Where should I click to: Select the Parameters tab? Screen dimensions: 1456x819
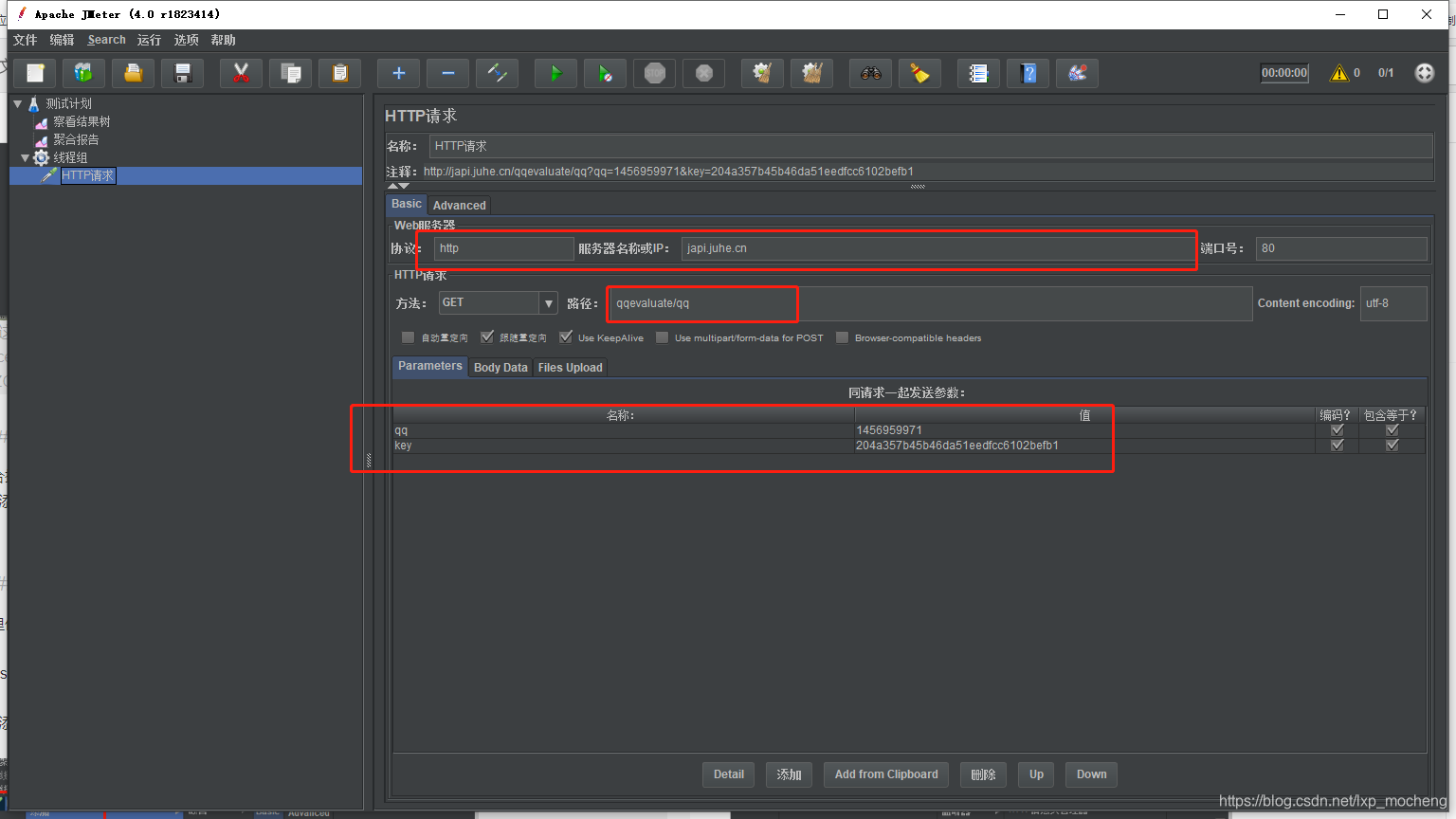(430, 366)
